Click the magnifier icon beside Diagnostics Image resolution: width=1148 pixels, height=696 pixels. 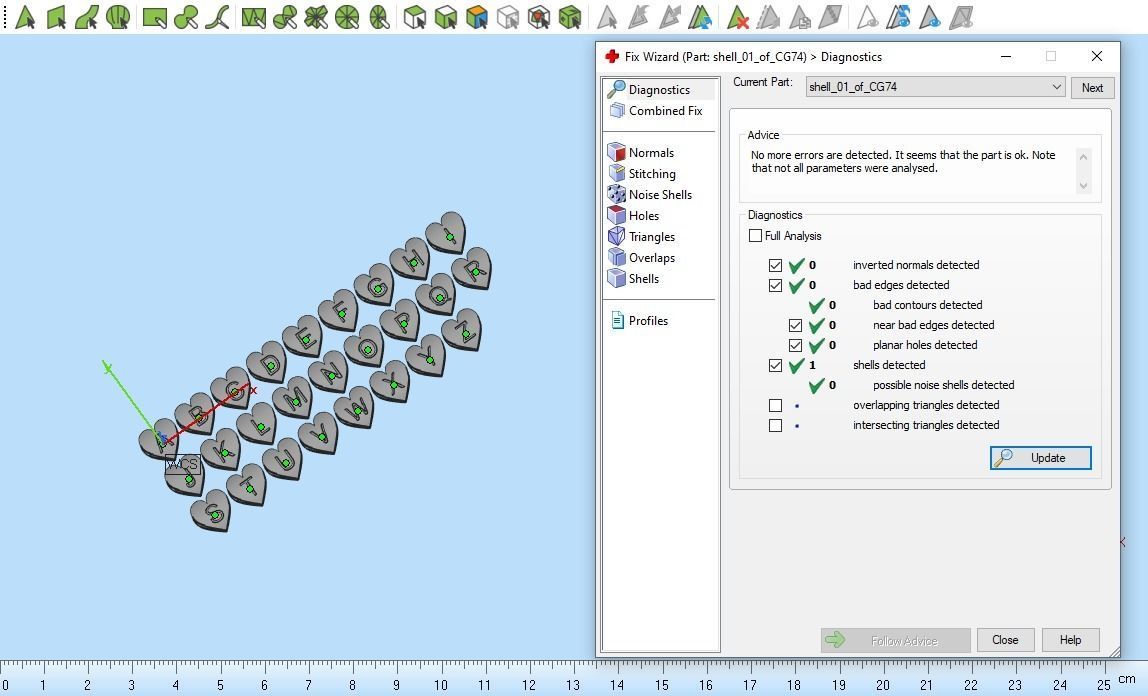616,89
